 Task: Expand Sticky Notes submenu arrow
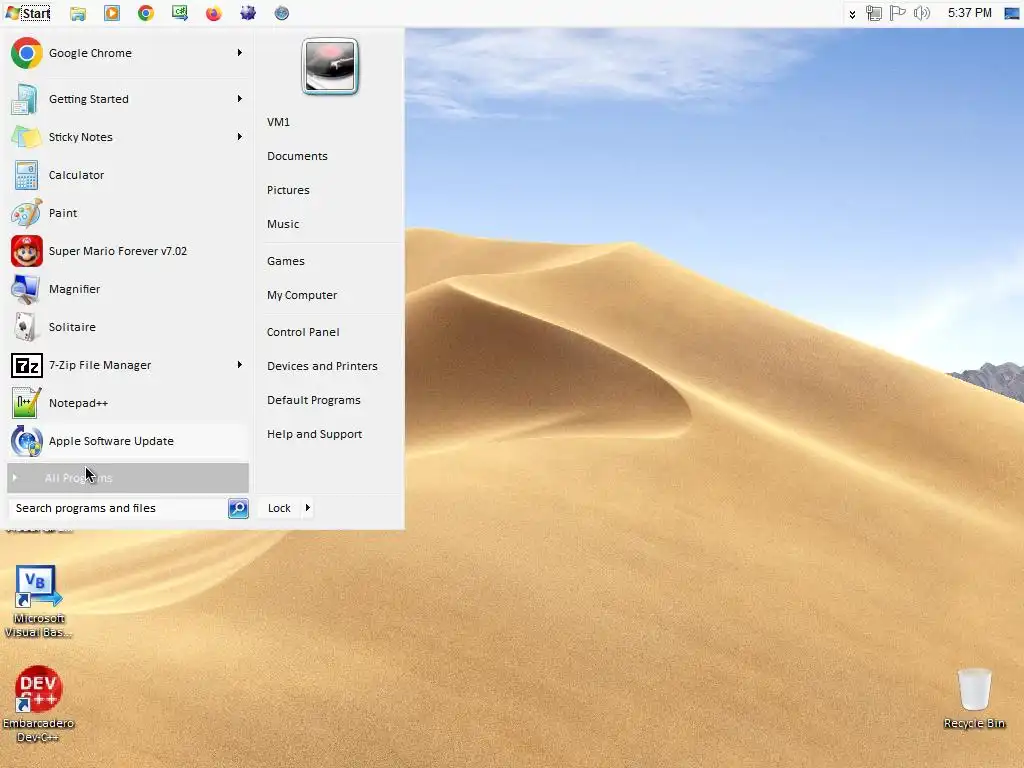(240, 136)
